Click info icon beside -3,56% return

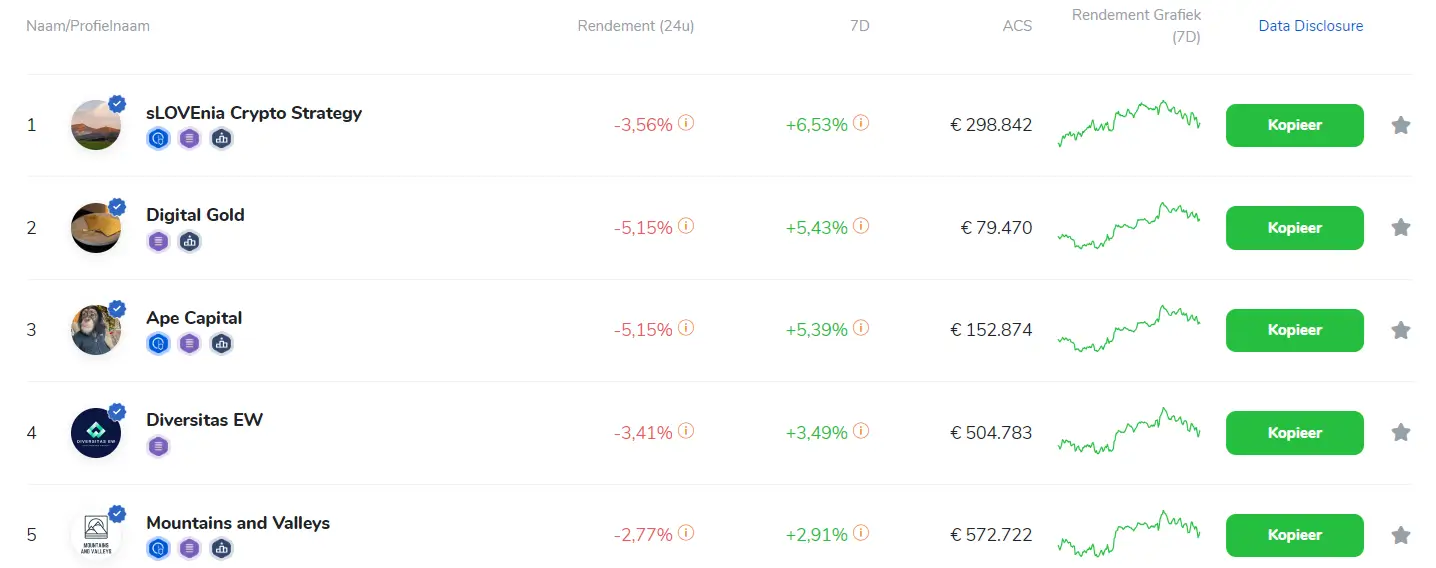686,123
